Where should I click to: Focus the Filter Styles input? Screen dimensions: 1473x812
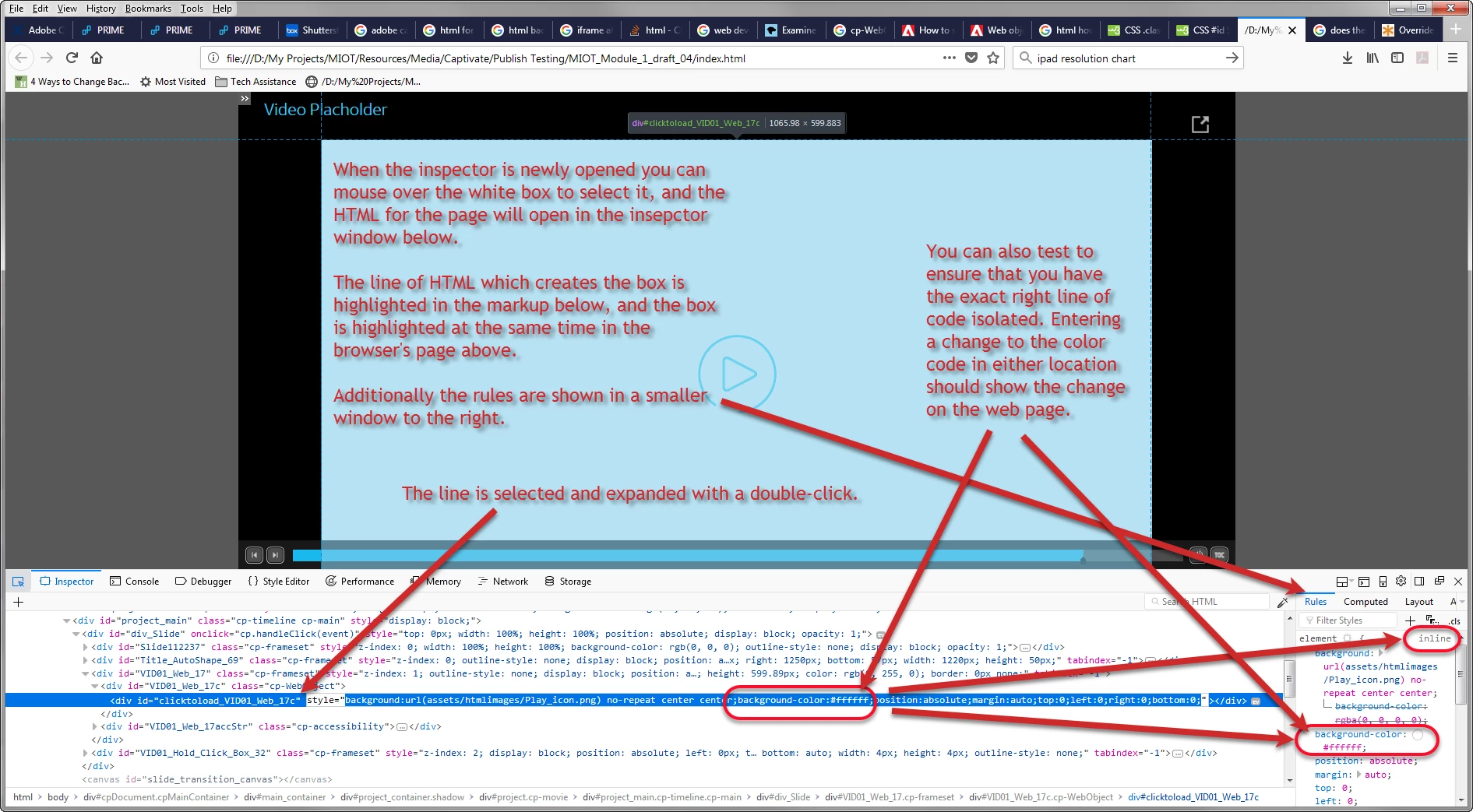[x=1348, y=620]
